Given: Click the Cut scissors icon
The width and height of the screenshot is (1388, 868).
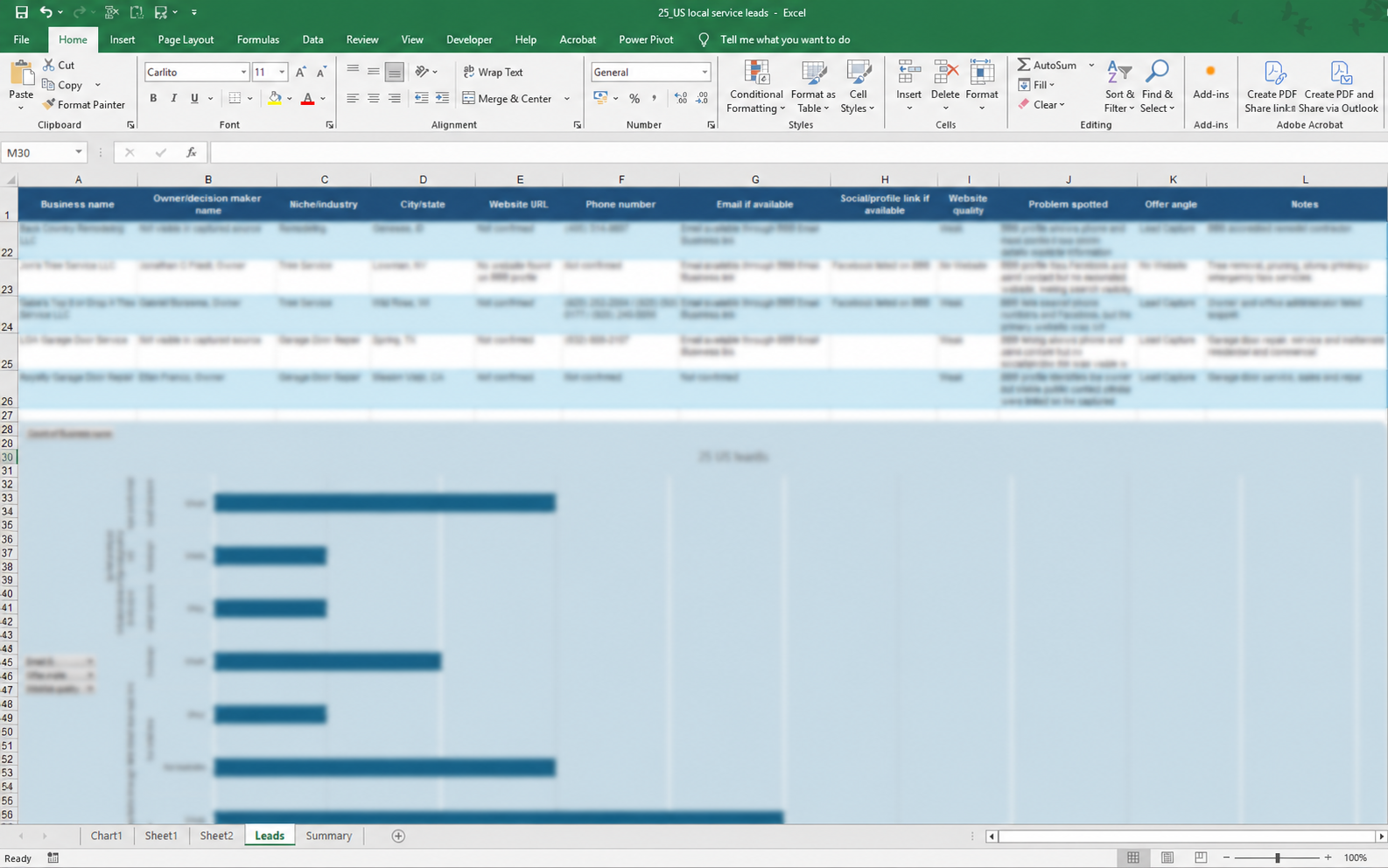Looking at the screenshot, I should [x=49, y=65].
